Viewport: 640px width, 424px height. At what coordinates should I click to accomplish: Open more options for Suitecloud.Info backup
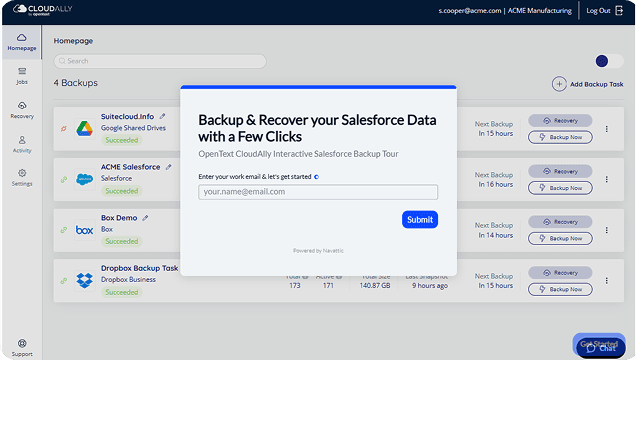[606, 129]
